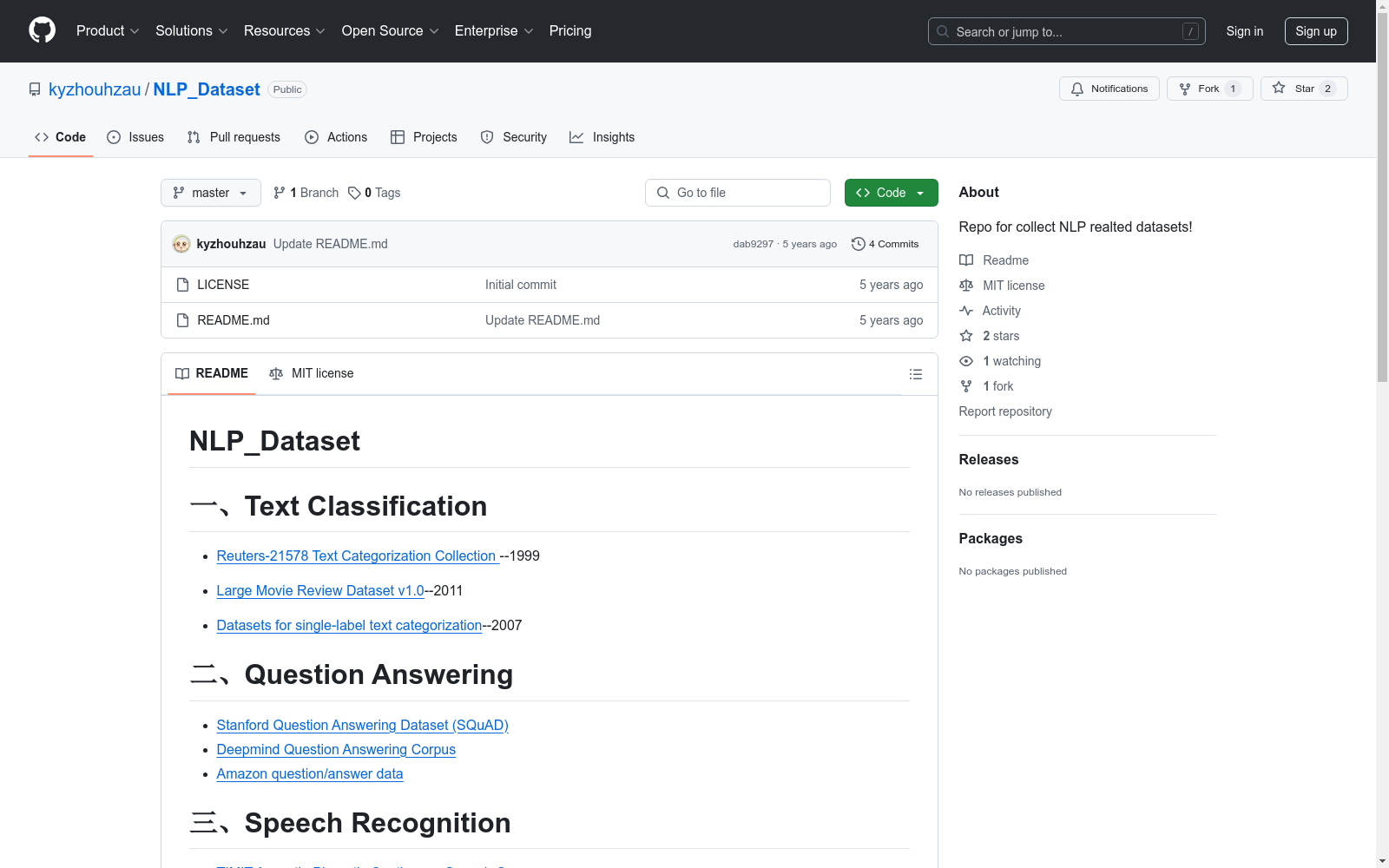Focus the Go to file input
Image resolution: width=1389 pixels, height=868 pixels.
[738, 193]
